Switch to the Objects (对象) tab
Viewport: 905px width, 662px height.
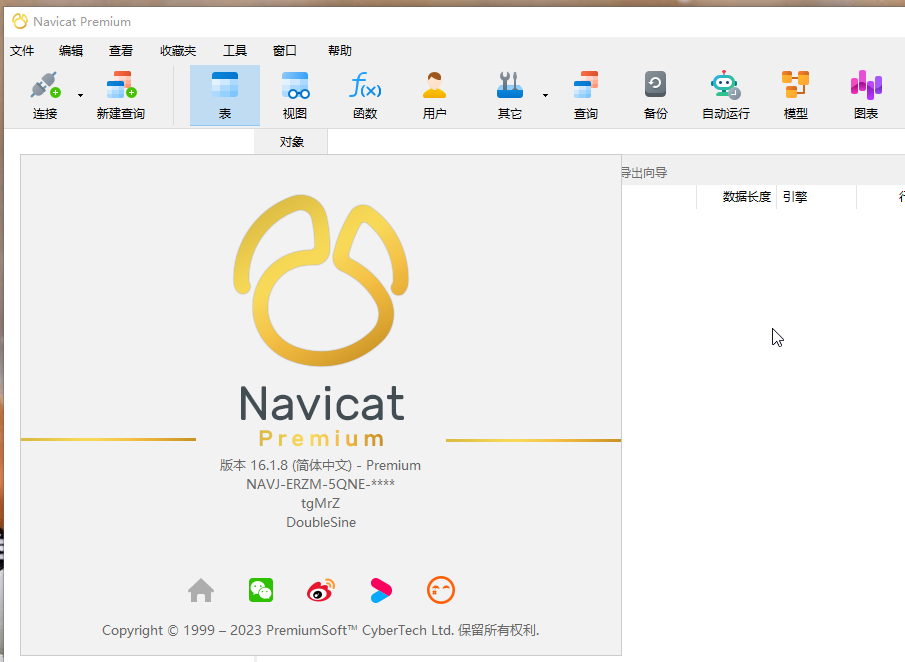[291, 142]
